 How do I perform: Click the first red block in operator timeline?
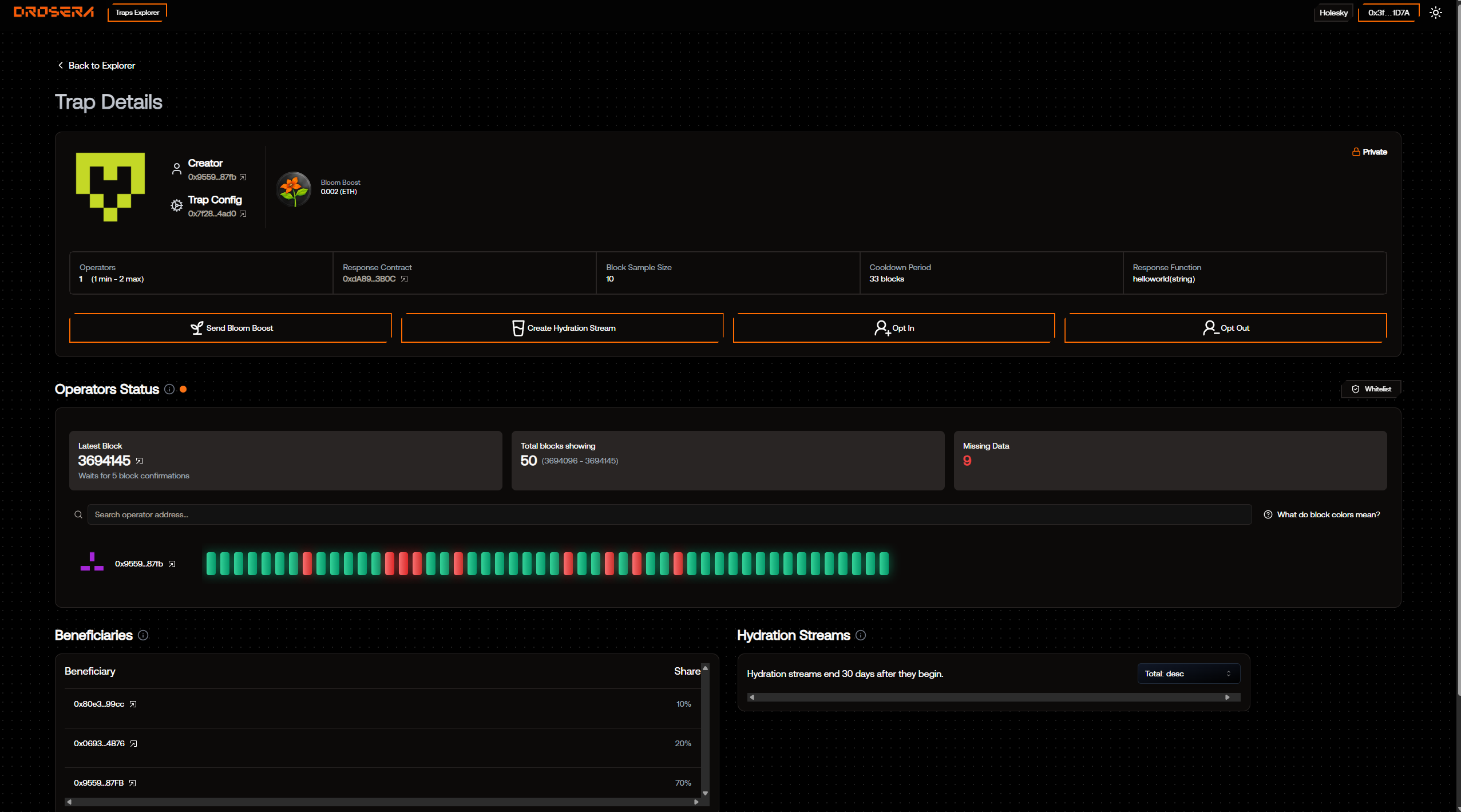(x=307, y=564)
